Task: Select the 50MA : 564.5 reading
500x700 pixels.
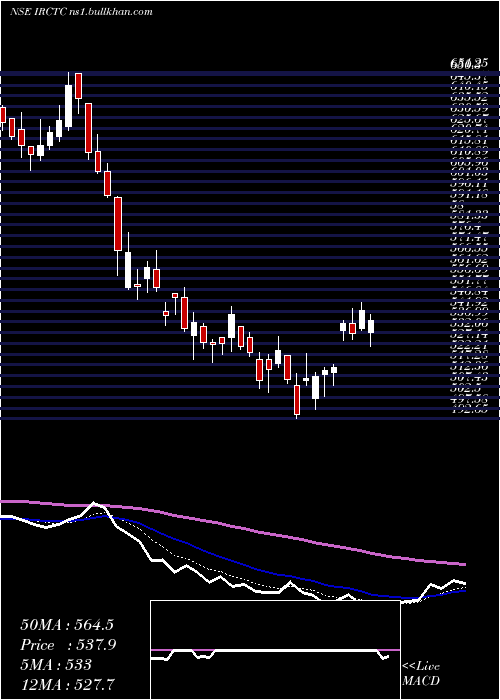Action: (x=67, y=625)
